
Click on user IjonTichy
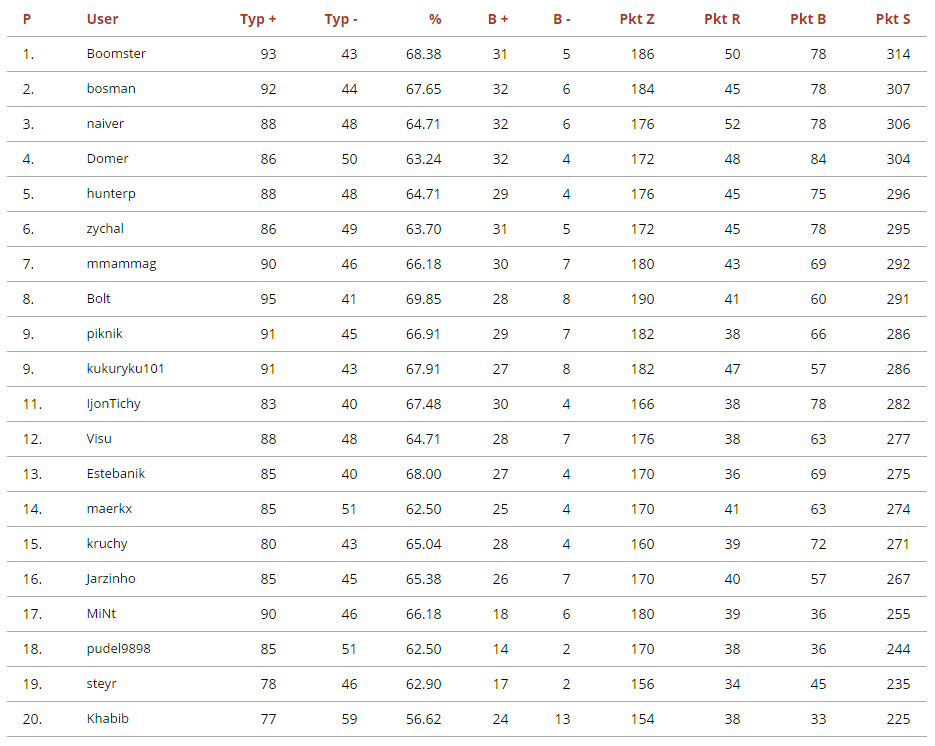click(113, 404)
